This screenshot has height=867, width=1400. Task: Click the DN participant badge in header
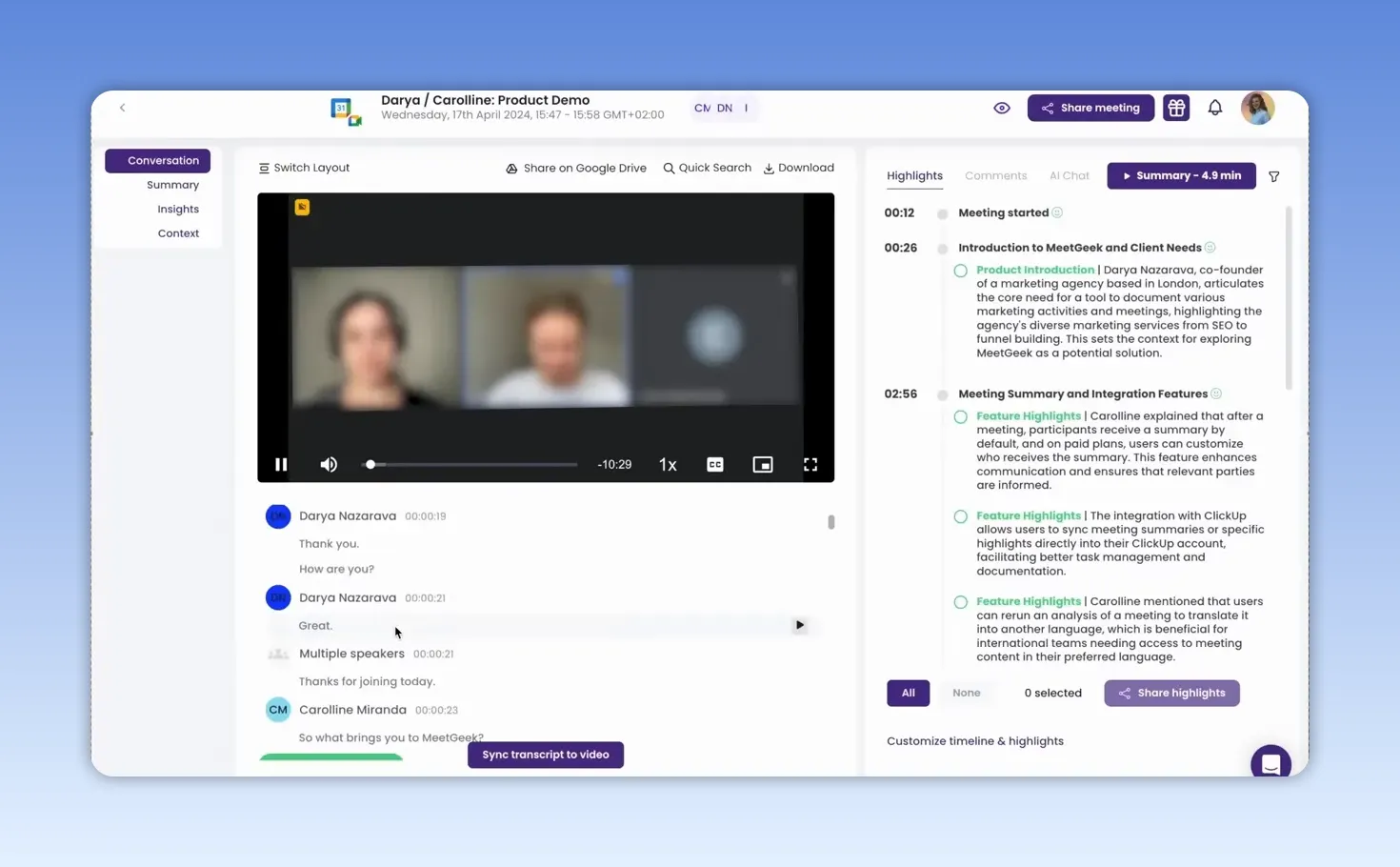(725, 108)
